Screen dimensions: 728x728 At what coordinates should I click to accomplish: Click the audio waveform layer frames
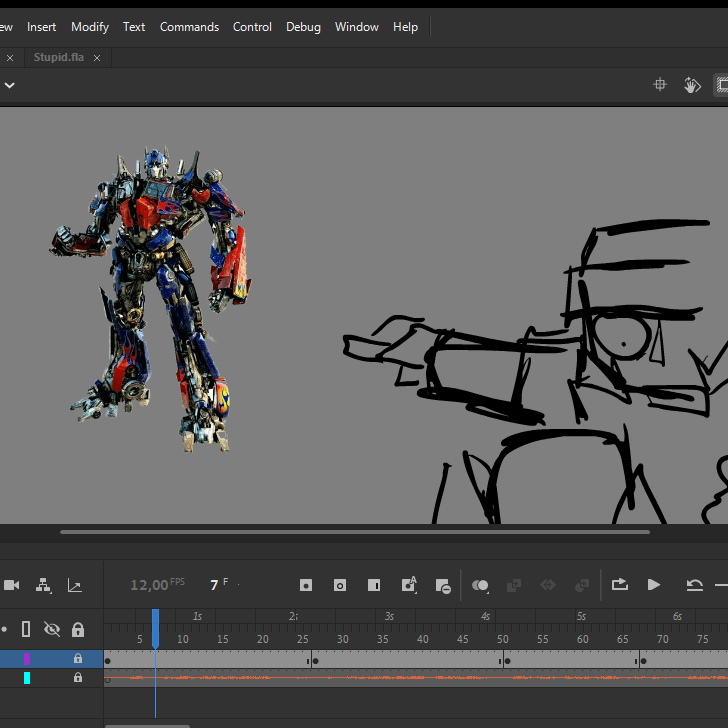[416, 678]
